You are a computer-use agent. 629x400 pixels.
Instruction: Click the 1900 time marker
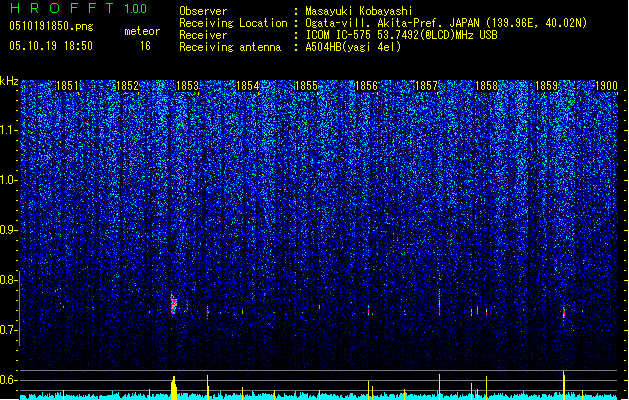click(606, 86)
